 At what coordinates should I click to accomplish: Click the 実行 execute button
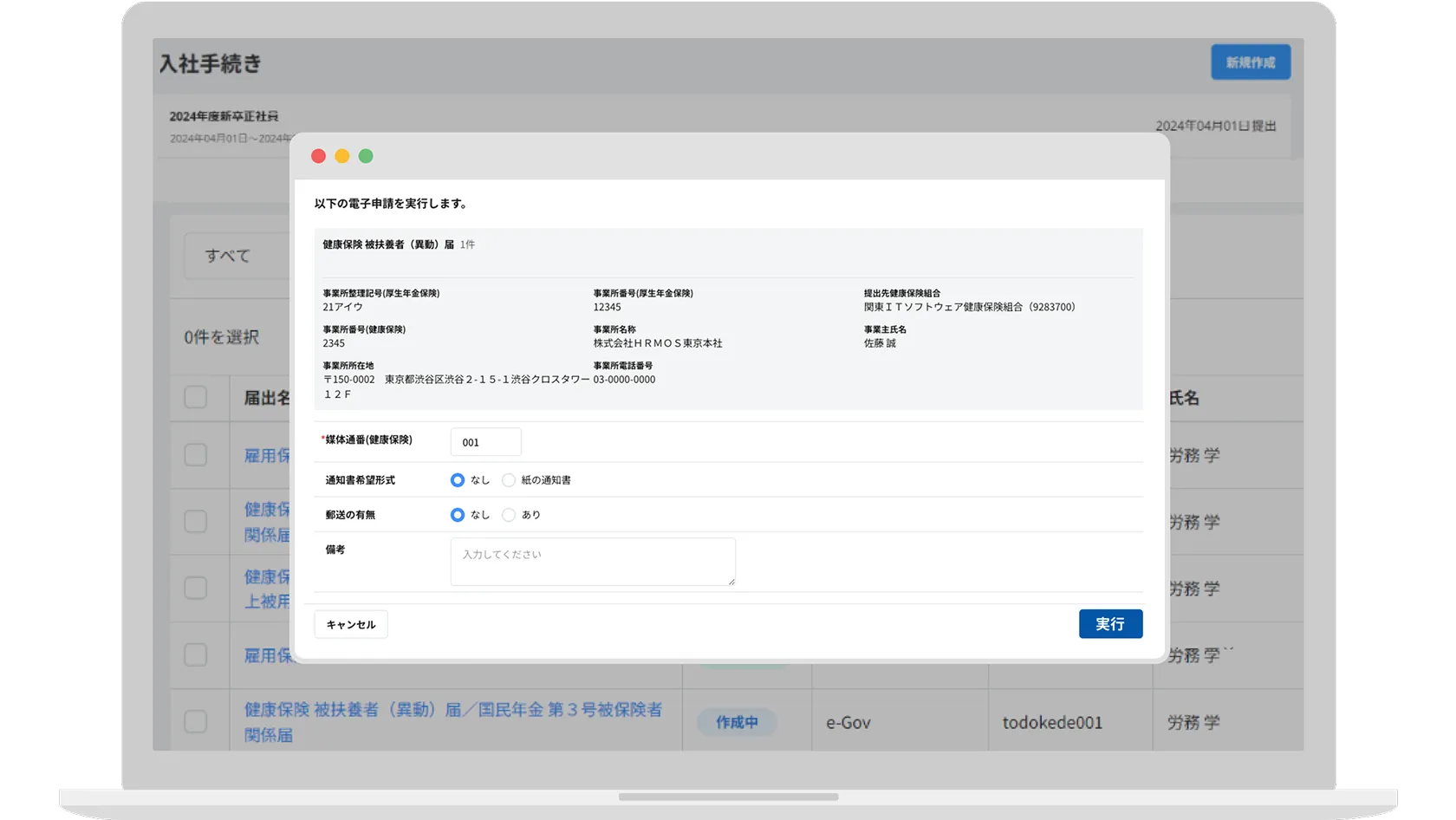pyautogui.click(x=1110, y=624)
